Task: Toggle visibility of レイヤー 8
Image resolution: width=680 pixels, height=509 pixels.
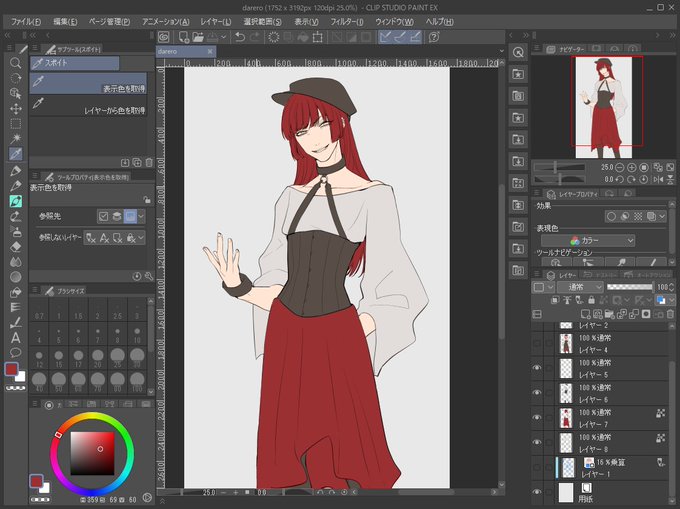Action: pyautogui.click(x=537, y=442)
